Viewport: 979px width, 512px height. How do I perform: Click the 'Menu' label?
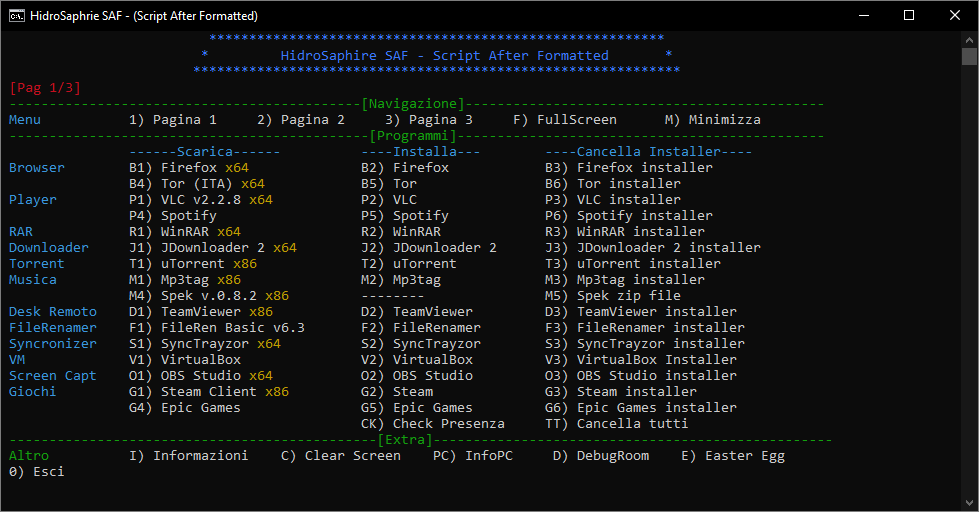click(x=25, y=120)
